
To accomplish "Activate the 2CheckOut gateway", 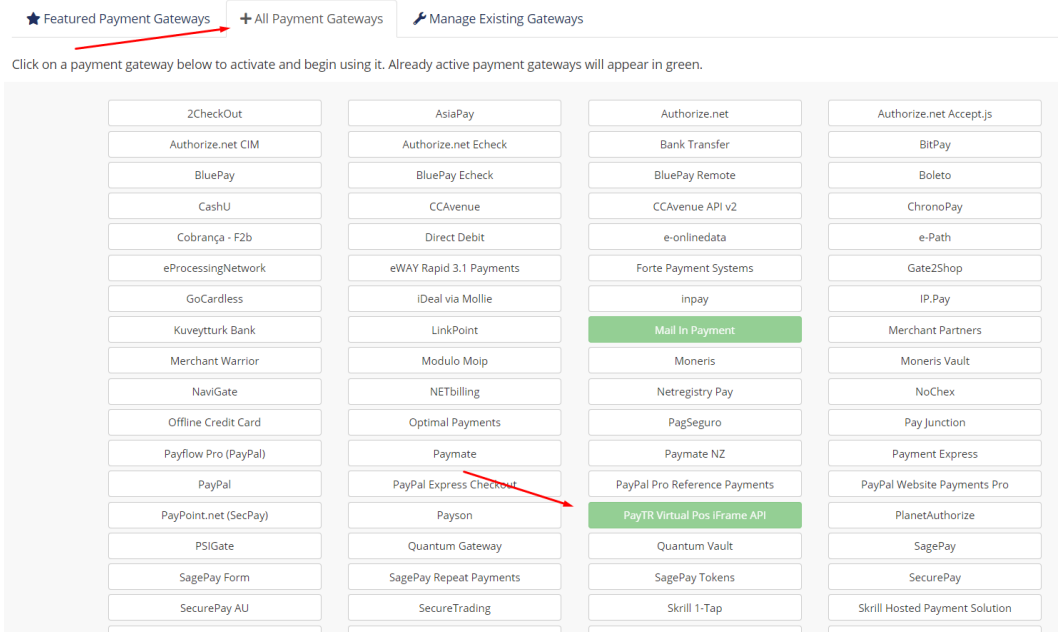I will (214, 114).
